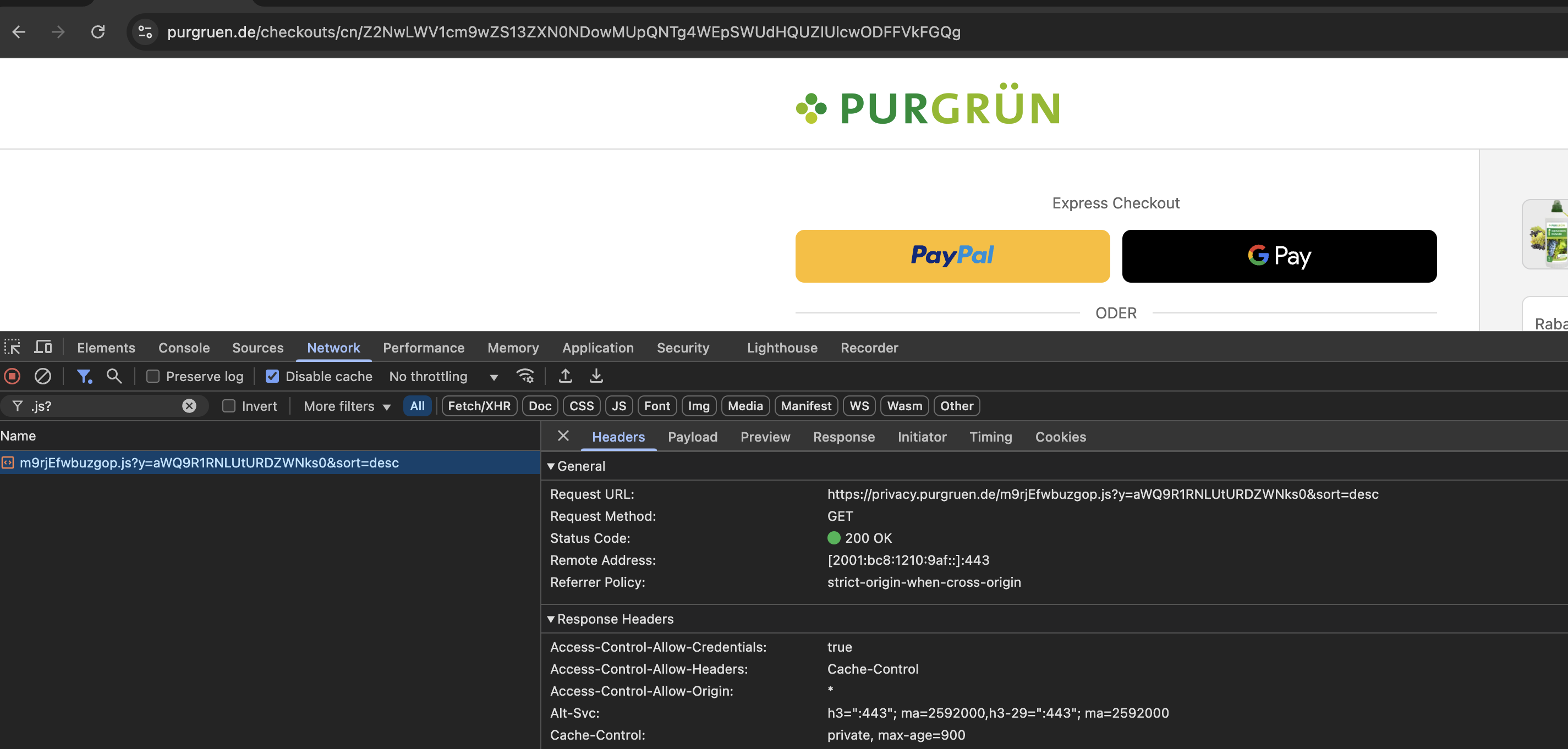This screenshot has height=749, width=1568.
Task: Activate the inspect element picker icon
Action: (13, 348)
